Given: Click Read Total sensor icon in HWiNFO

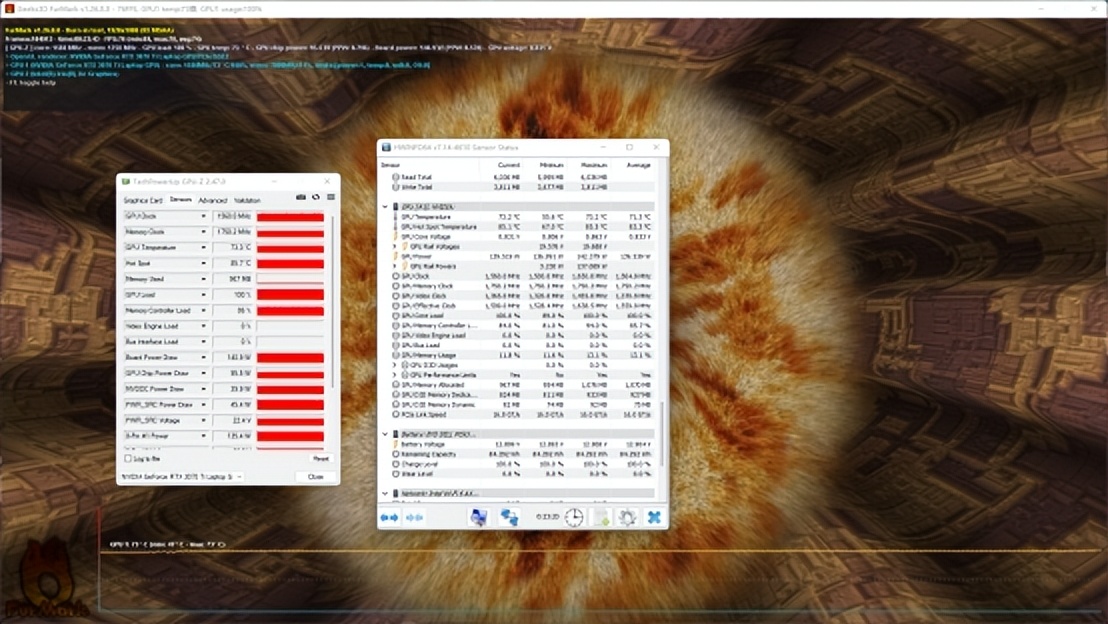Looking at the screenshot, I should pyautogui.click(x=396, y=177).
